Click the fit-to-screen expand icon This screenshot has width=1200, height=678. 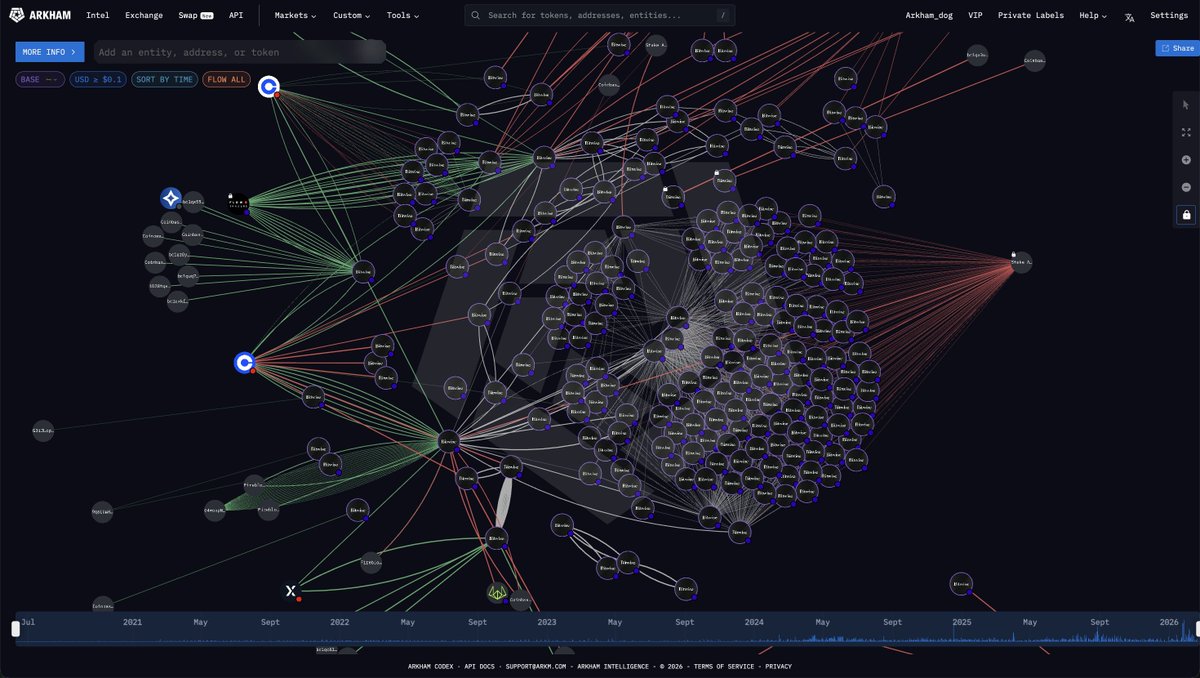click(x=1186, y=132)
